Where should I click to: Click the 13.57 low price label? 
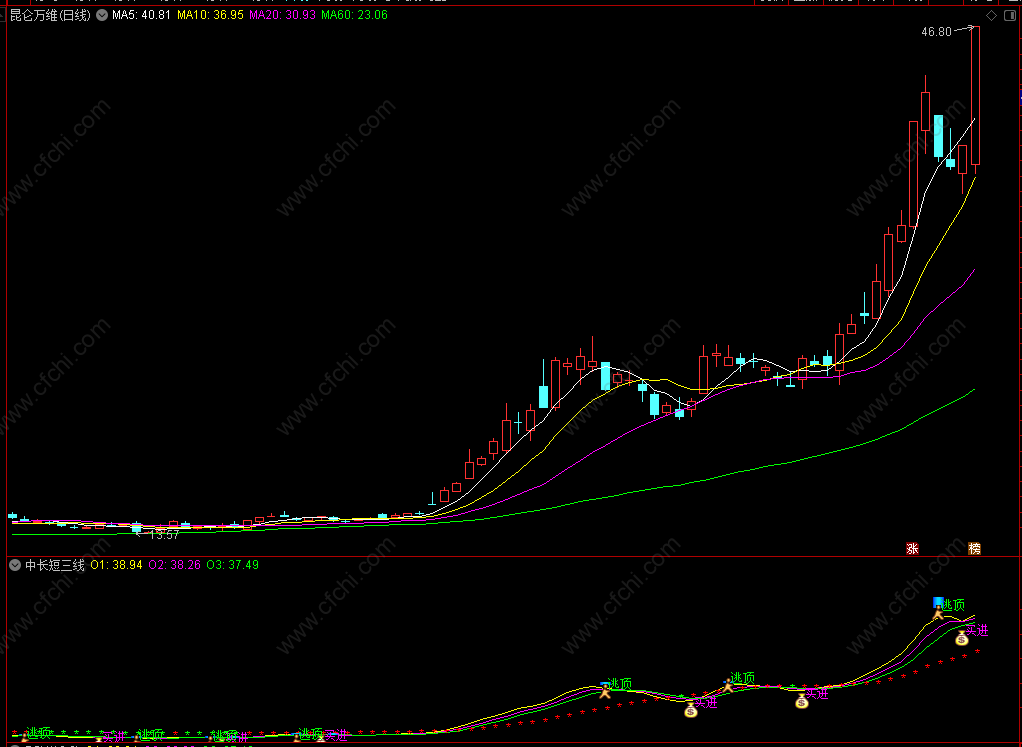(164, 535)
